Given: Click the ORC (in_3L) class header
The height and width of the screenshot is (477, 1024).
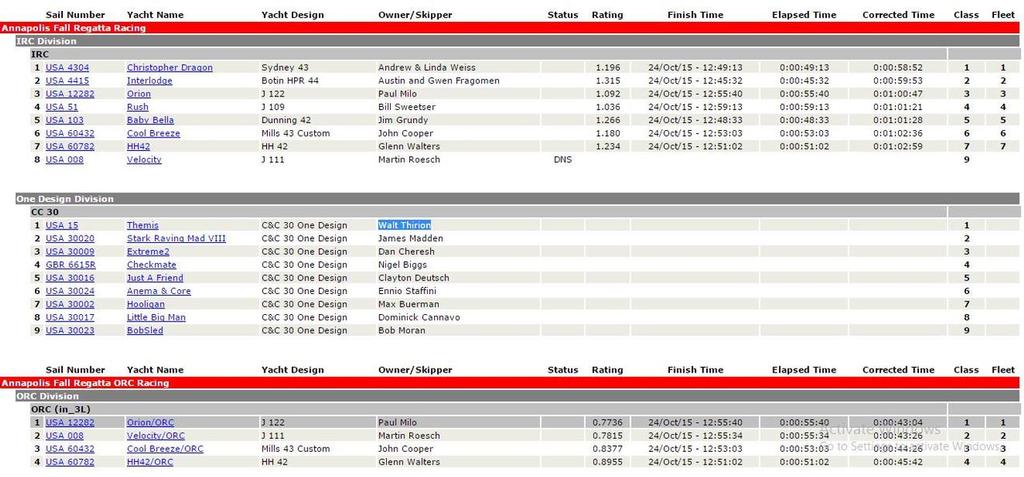Looking at the screenshot, I should 488,409.
